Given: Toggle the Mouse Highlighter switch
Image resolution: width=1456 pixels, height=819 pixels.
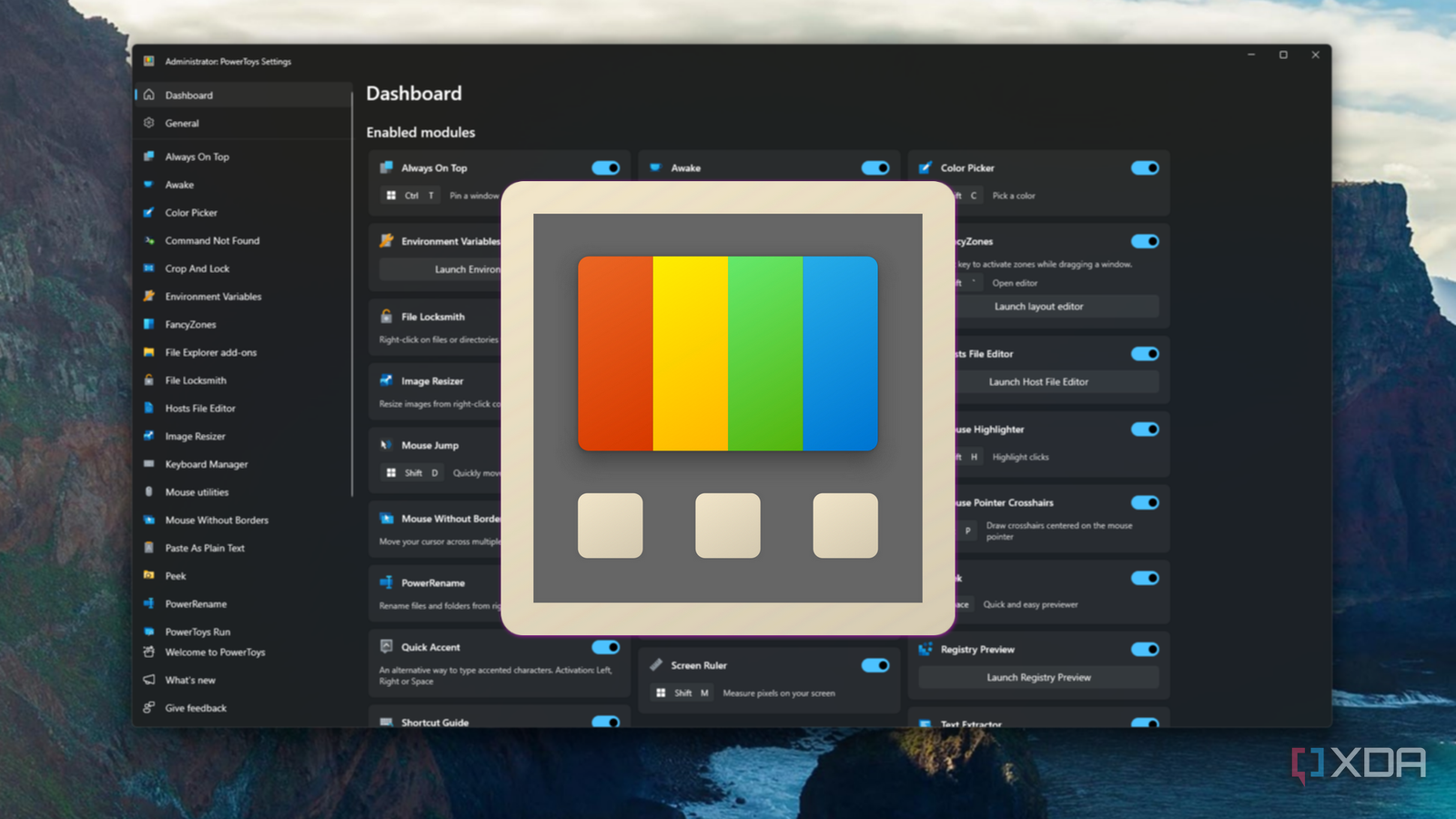Looking at the screenshot, I should (x=1145, y=430).
